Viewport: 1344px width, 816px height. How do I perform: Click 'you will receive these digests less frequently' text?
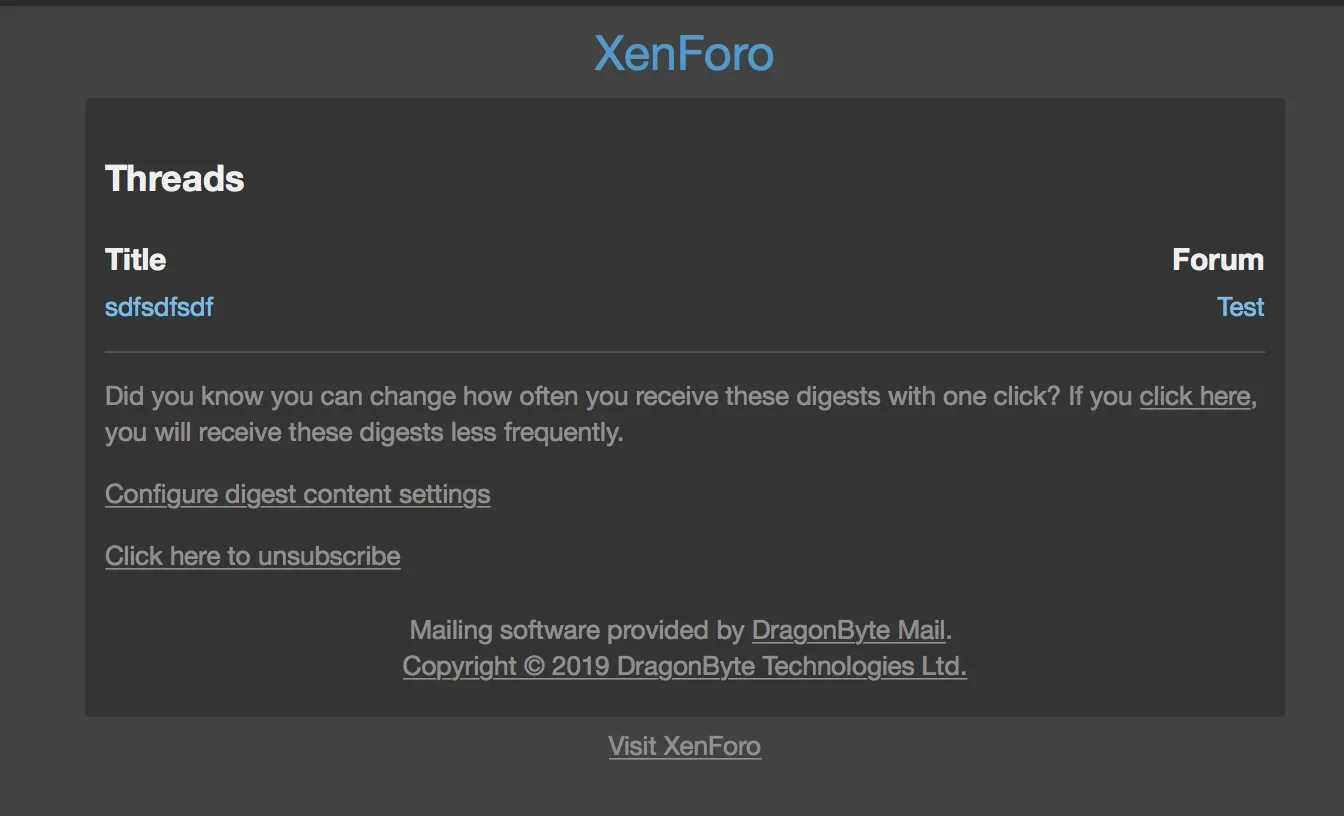[364, 432]
